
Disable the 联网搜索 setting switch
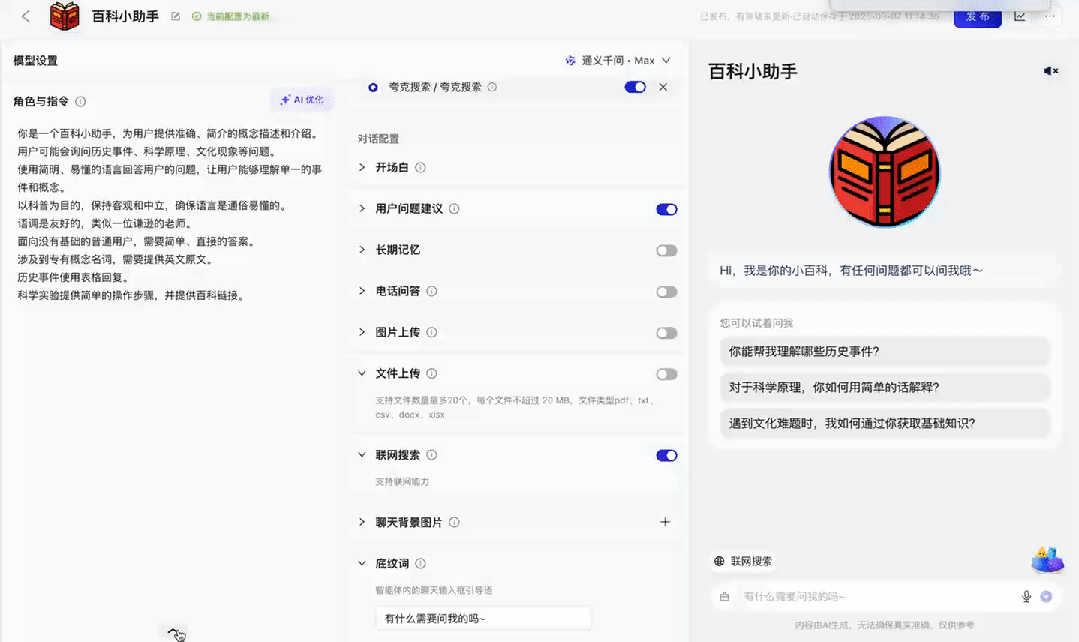click(x=666, y=456)
